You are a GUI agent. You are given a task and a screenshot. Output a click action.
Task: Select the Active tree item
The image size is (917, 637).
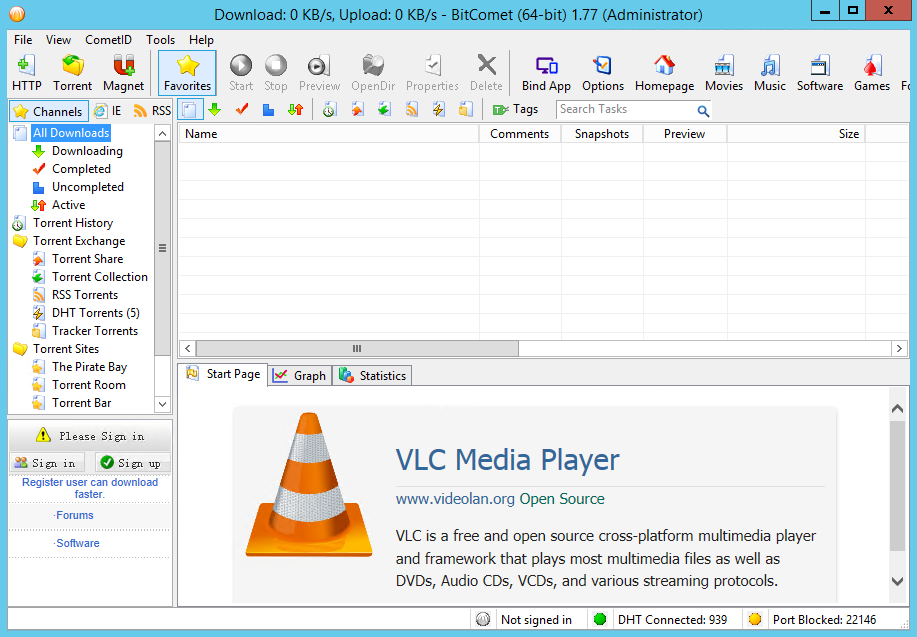[x=68, y=205]
